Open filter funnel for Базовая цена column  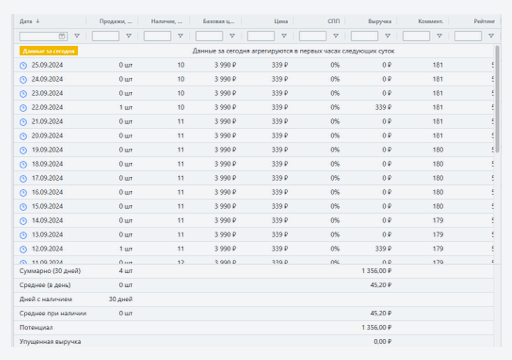tap(232, 36)
